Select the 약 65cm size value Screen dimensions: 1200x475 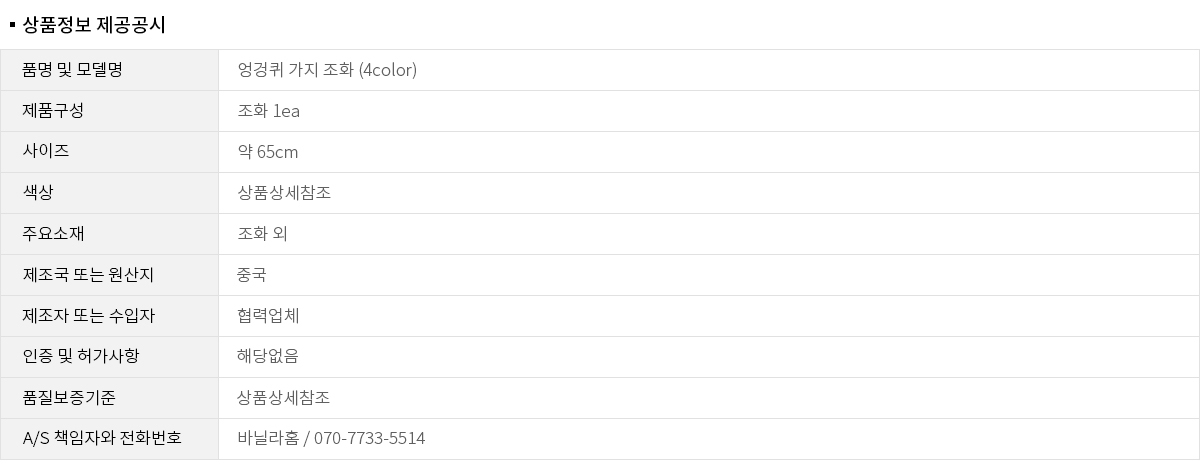pyautogui.click(x=268, y=152)
